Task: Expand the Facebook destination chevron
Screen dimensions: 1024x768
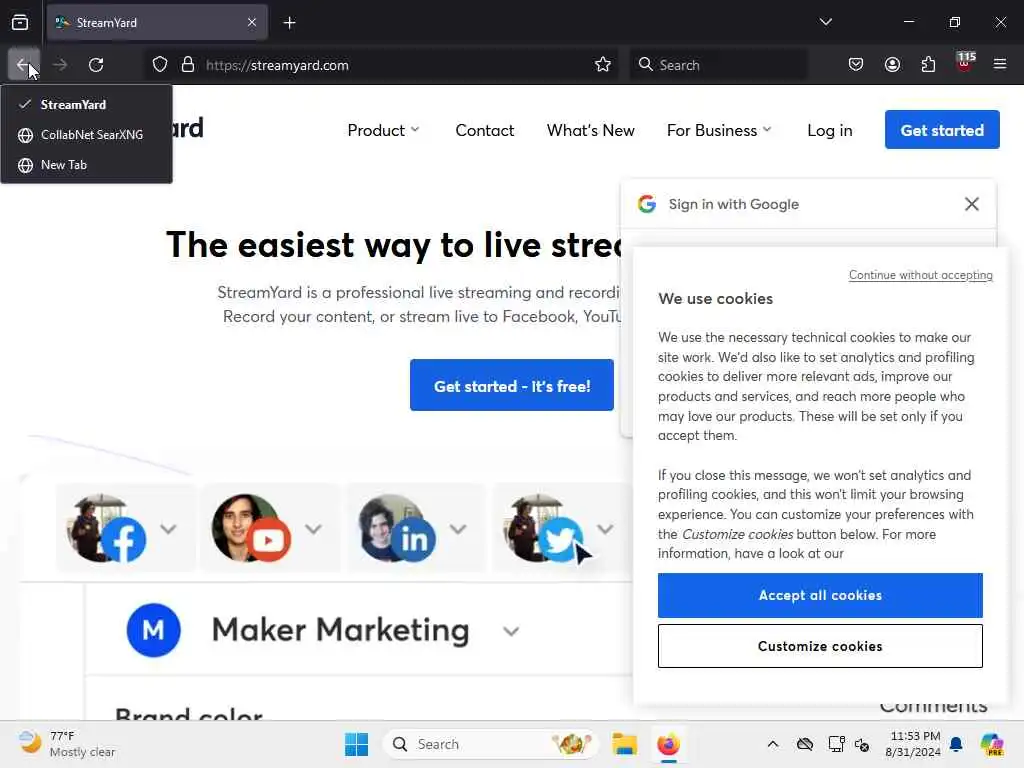Action: coord(168,529)
